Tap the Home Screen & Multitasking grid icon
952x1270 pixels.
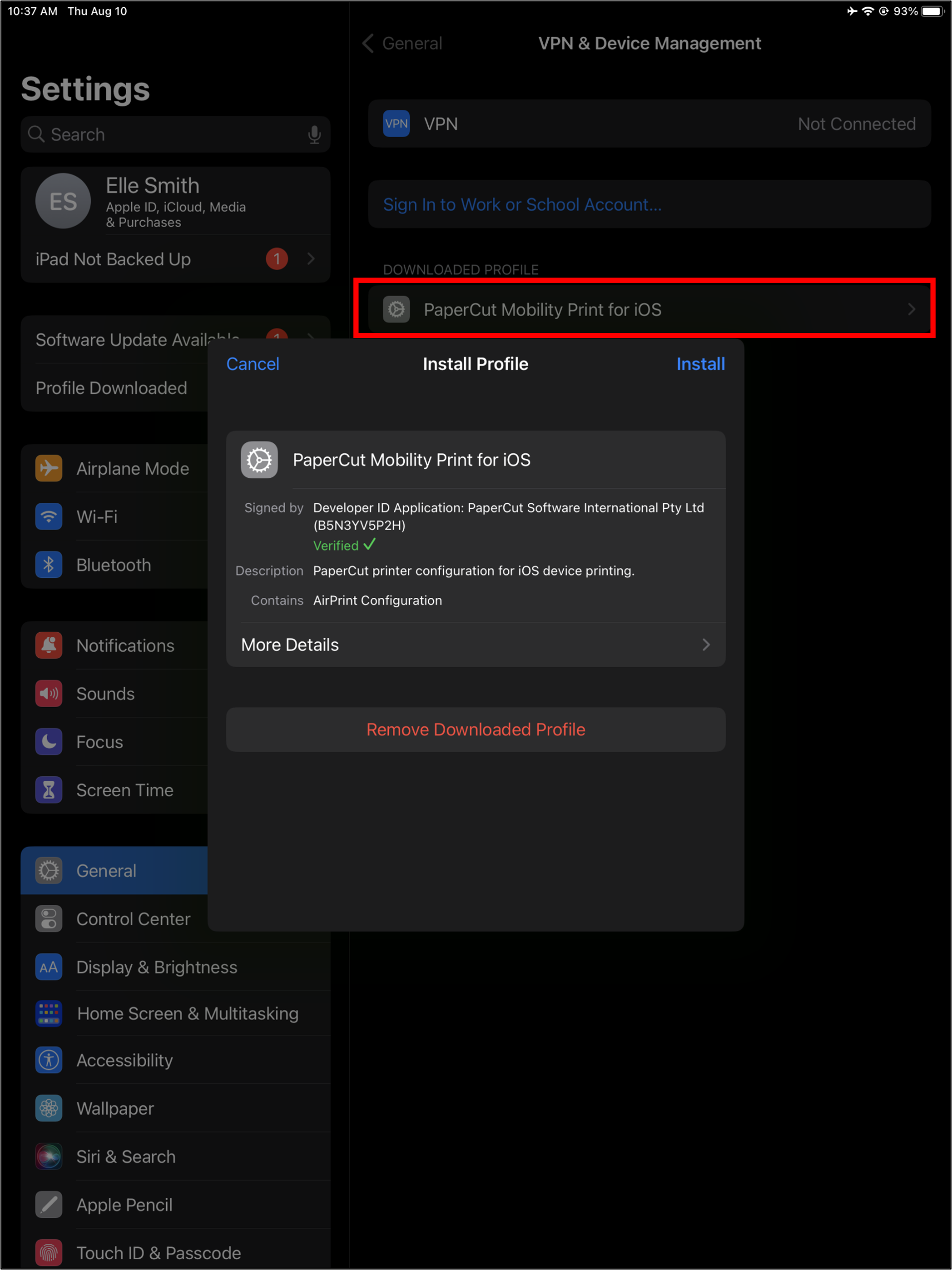click(x=49, y=1013)
